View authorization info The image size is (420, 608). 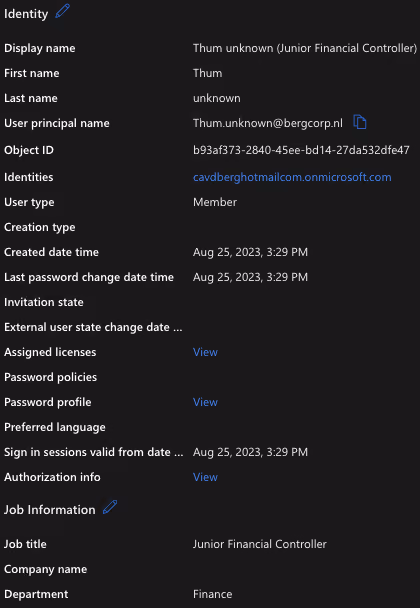(205, 477)
